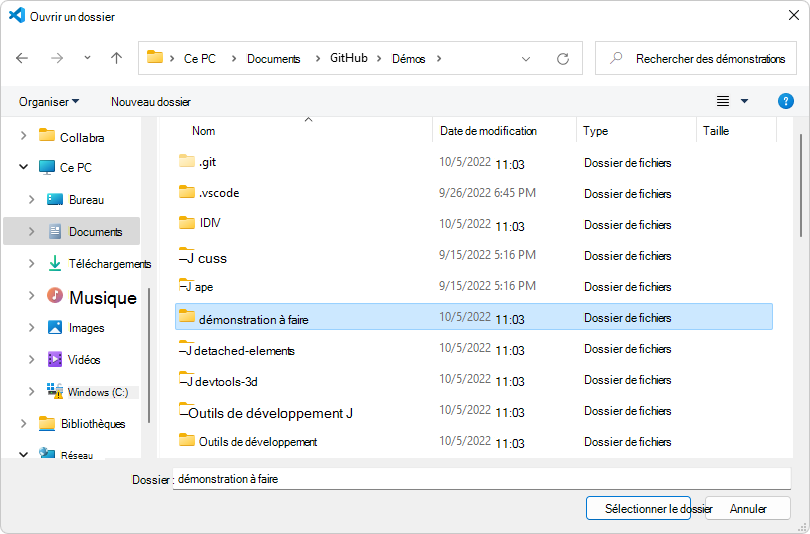Open previous locations dropdown in address bar

pos(526,59)
